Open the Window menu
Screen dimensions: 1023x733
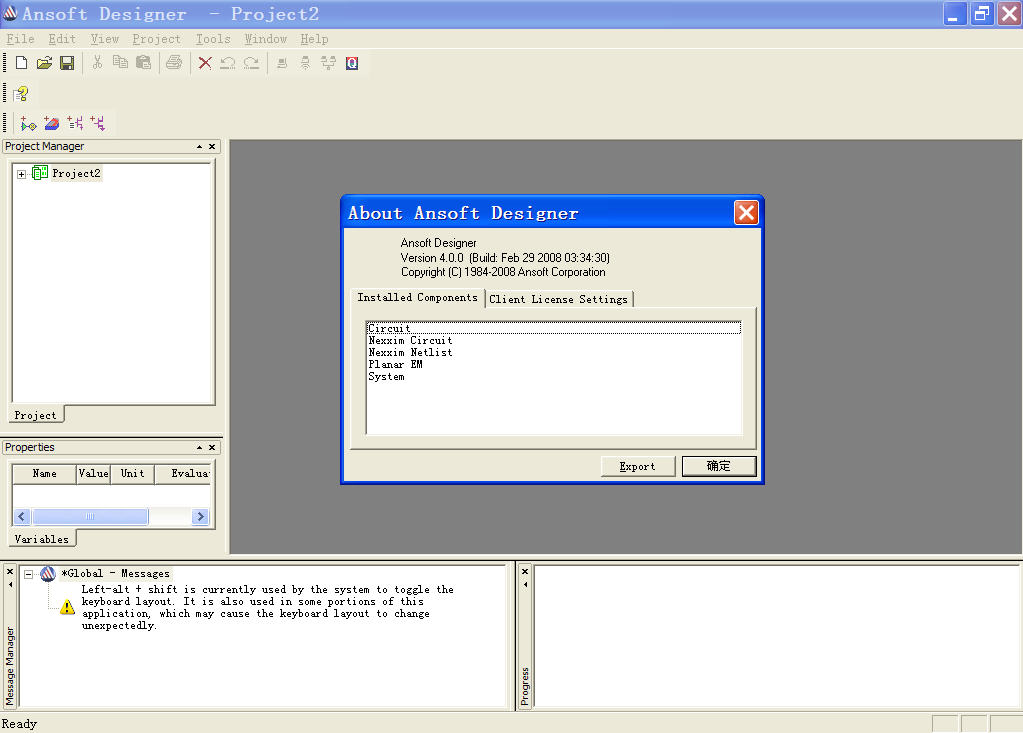click(x=266, y=39)
